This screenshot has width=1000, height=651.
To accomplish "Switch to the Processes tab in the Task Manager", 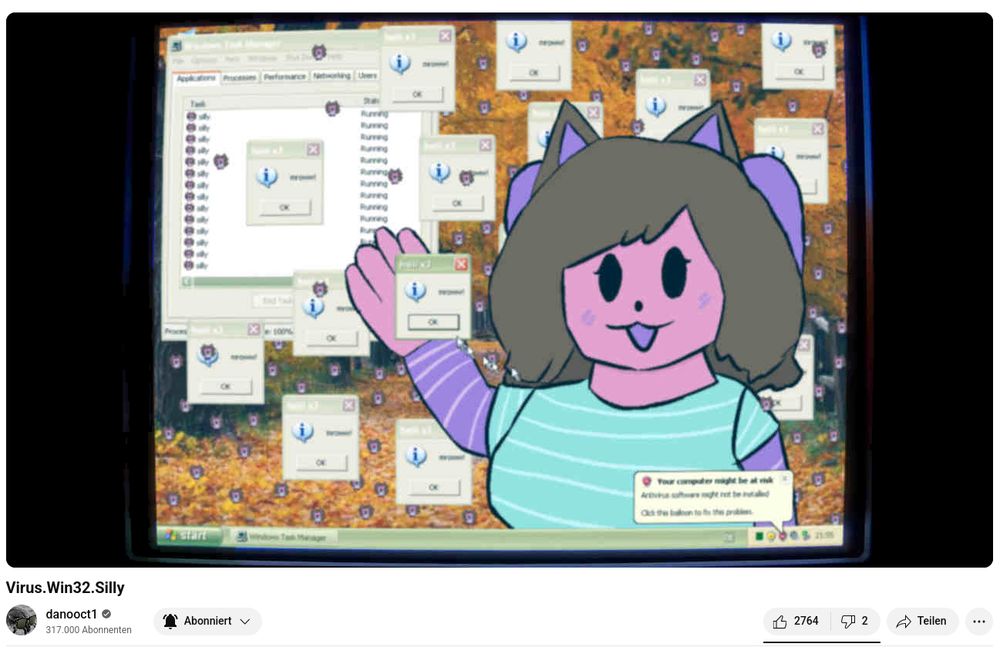I will click(240, 77).
